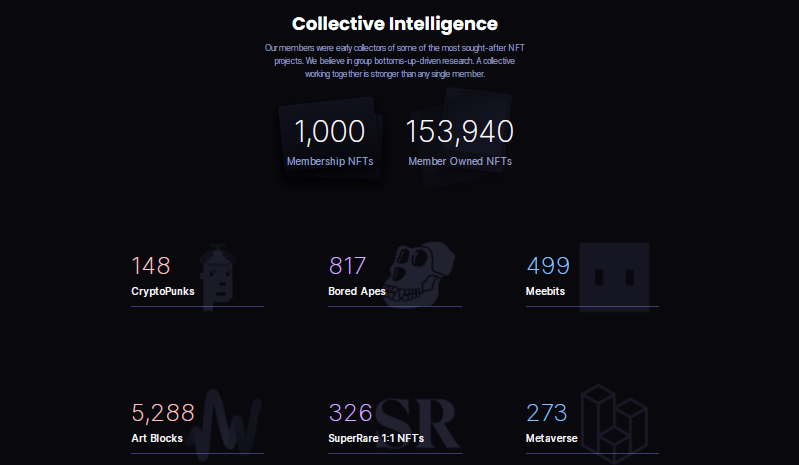Click the CryptoPunks punk silhouette icon
This screenshot has width=799, height=465.
point(217,277)
